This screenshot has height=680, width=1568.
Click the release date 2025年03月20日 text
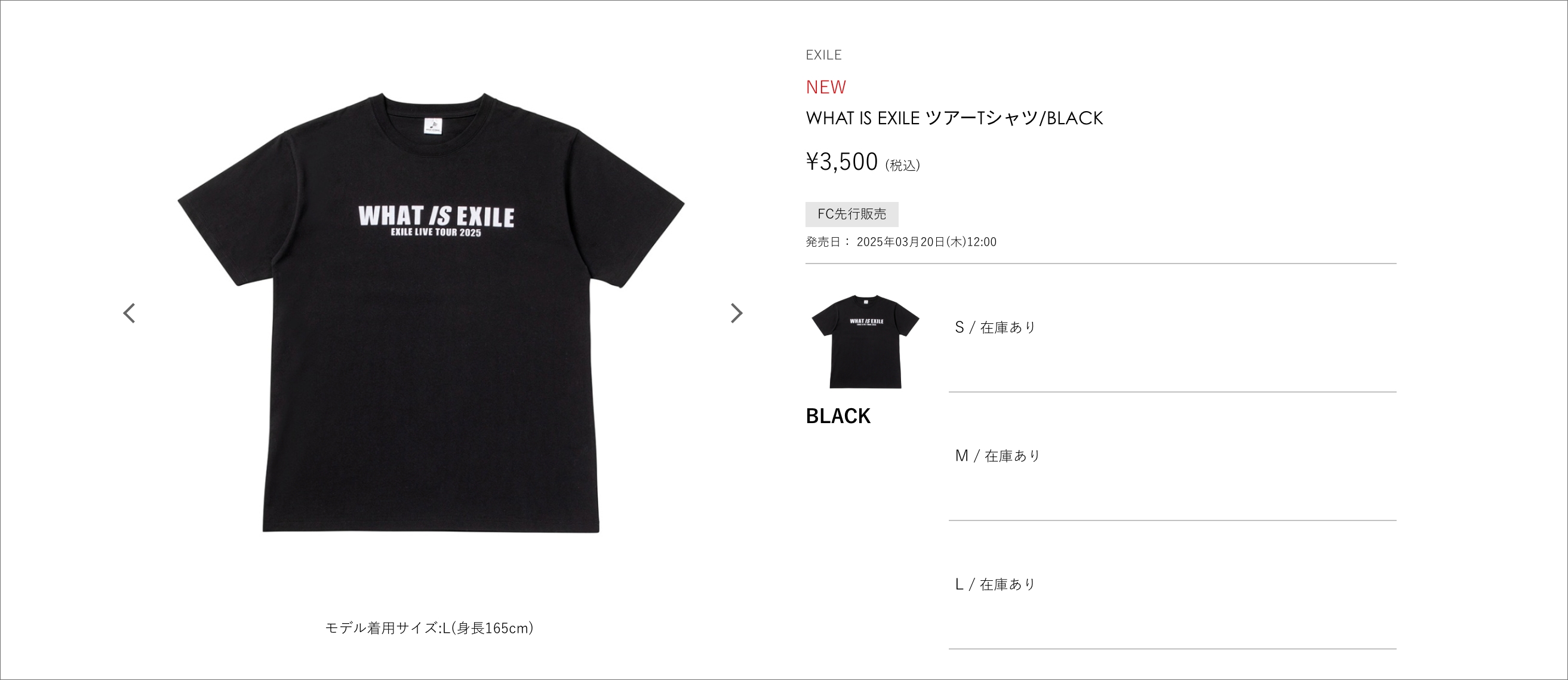927,242
